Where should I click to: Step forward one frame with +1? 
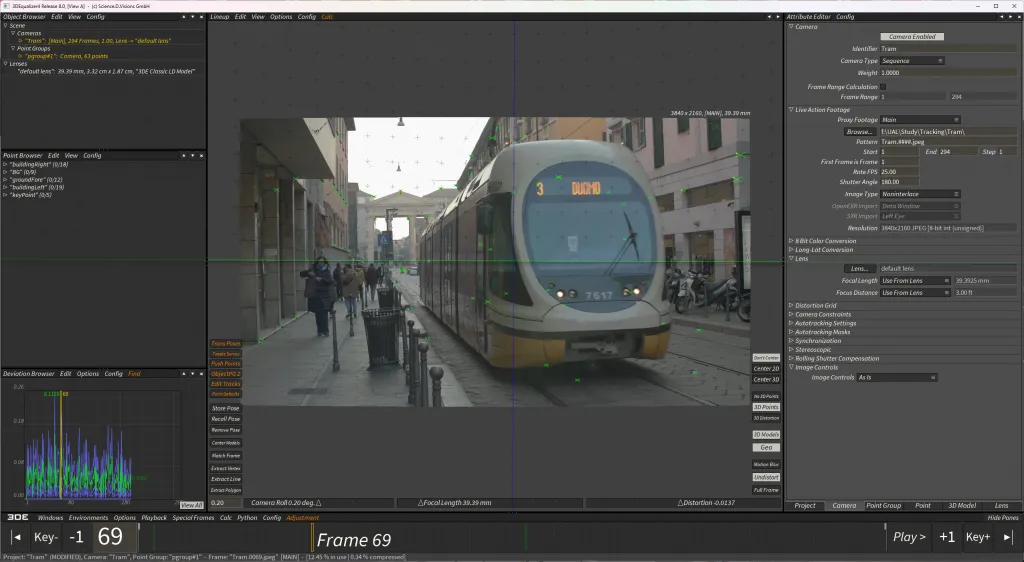pos(946,537)
